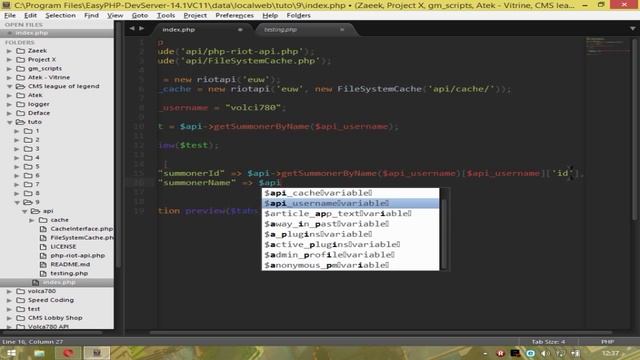Screen dimensions: 640x360
Task: Click the PHP syntax selector in status bar
Action: pos(607,342)
